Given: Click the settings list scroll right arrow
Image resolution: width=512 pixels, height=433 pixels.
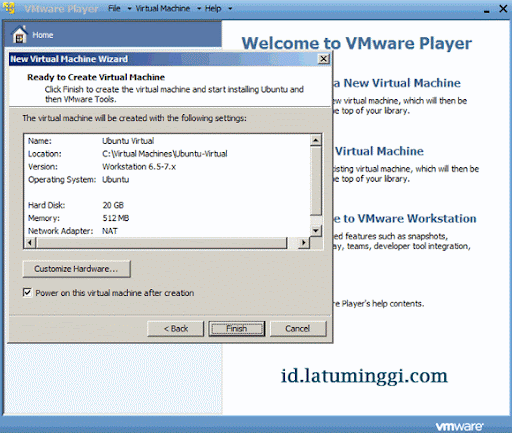Looking at the screenshot, I should [303, 242].
